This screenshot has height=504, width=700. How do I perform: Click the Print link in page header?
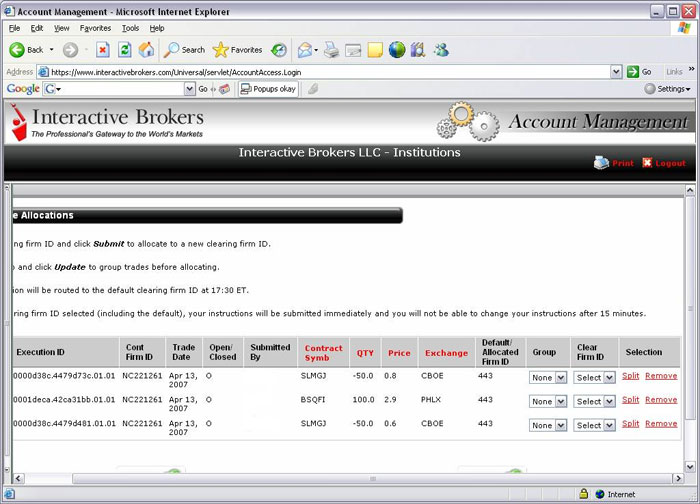pyautogui.click(x=622, y=163)
